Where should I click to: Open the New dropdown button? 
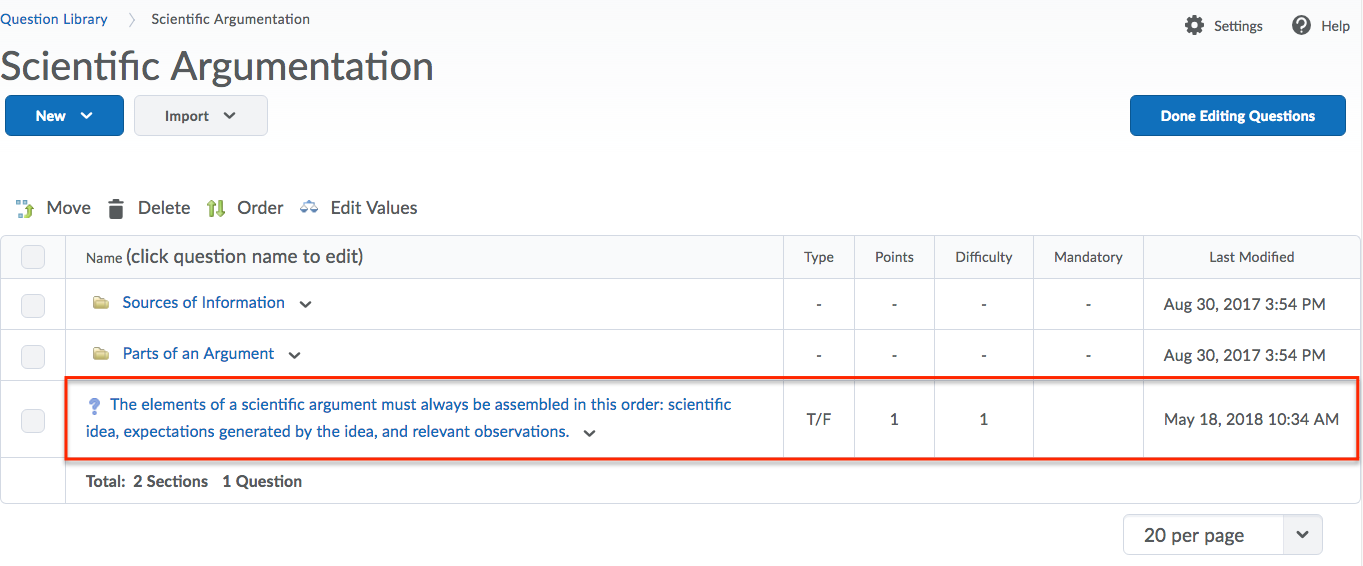[64, 116]
